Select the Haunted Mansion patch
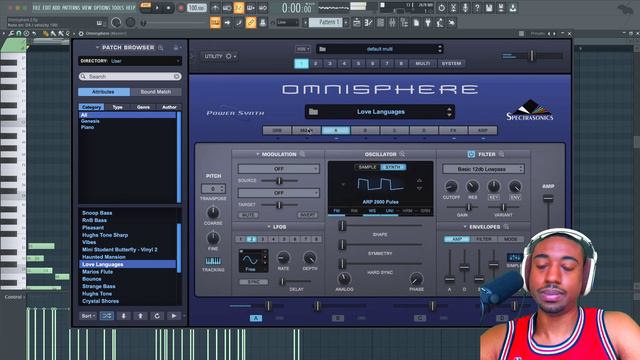 (104, 257)
